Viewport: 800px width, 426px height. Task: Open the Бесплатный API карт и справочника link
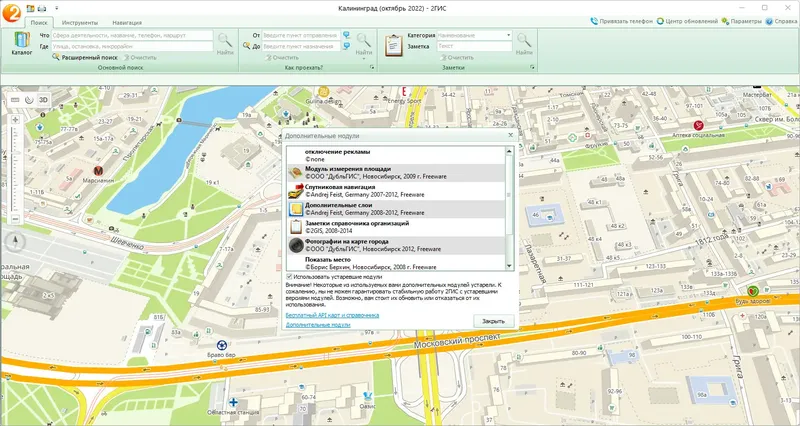click(332, 315)
